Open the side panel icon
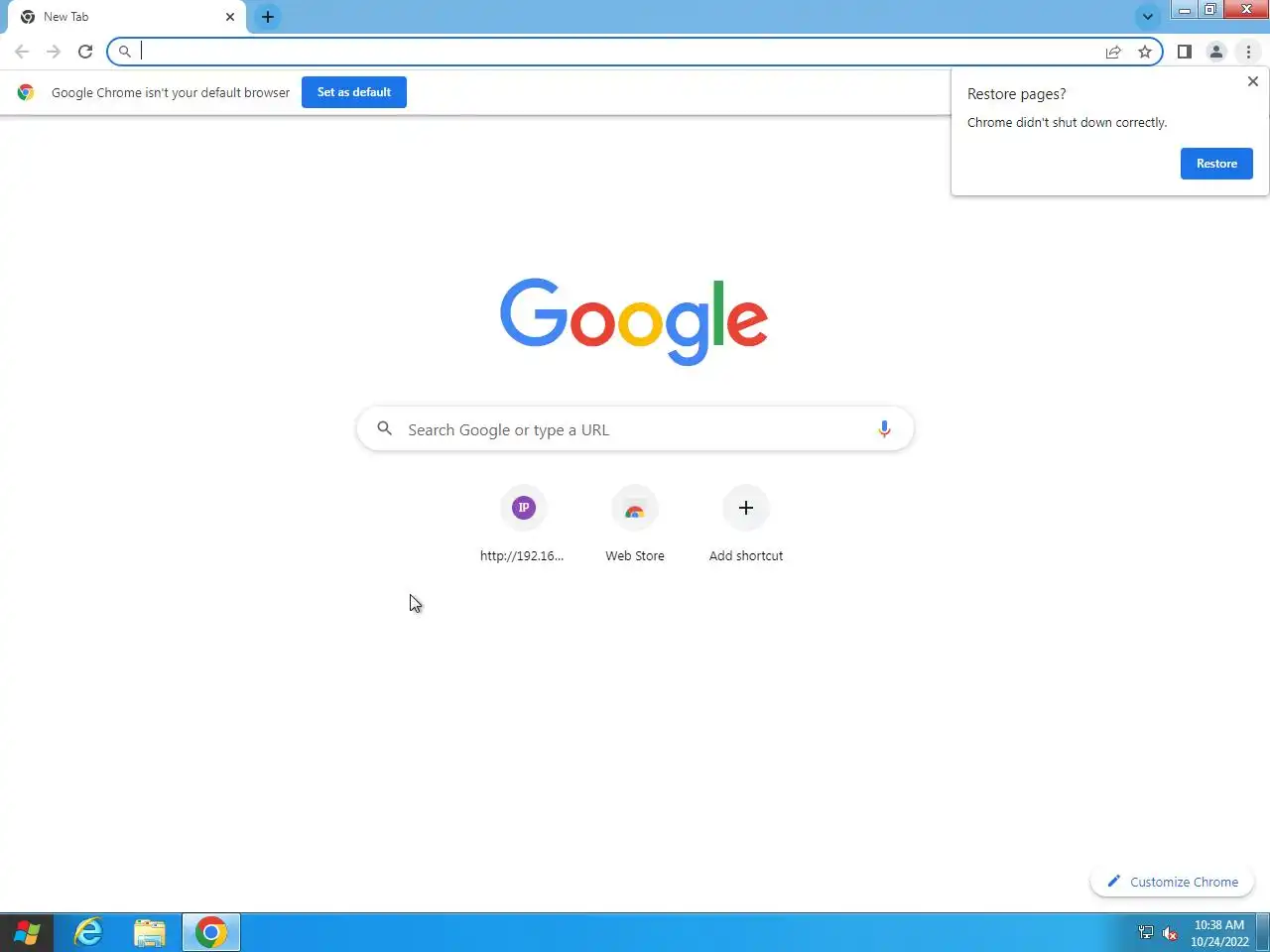 [1184, 52]
